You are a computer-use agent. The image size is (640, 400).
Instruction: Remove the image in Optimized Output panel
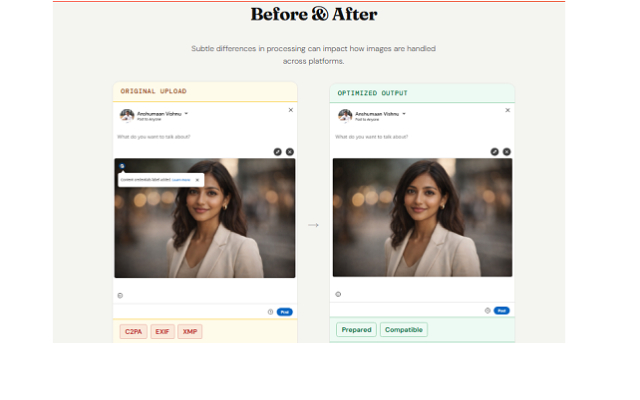click(x=507, y=151)
